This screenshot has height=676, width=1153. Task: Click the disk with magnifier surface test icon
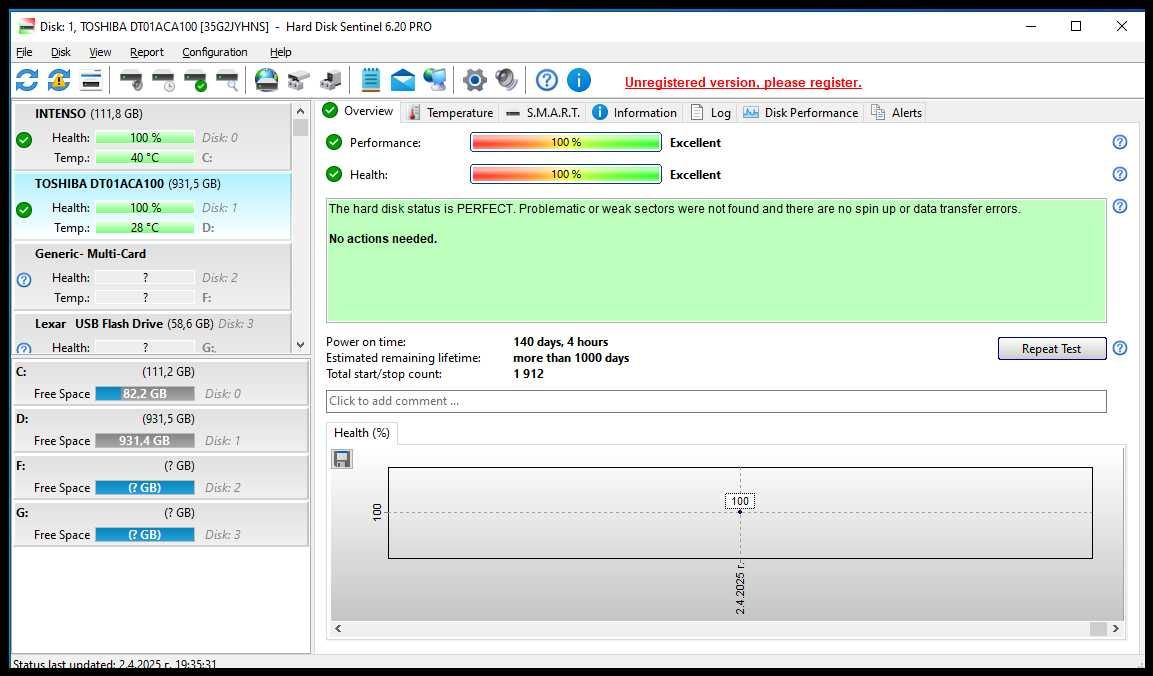pos(227,79)
